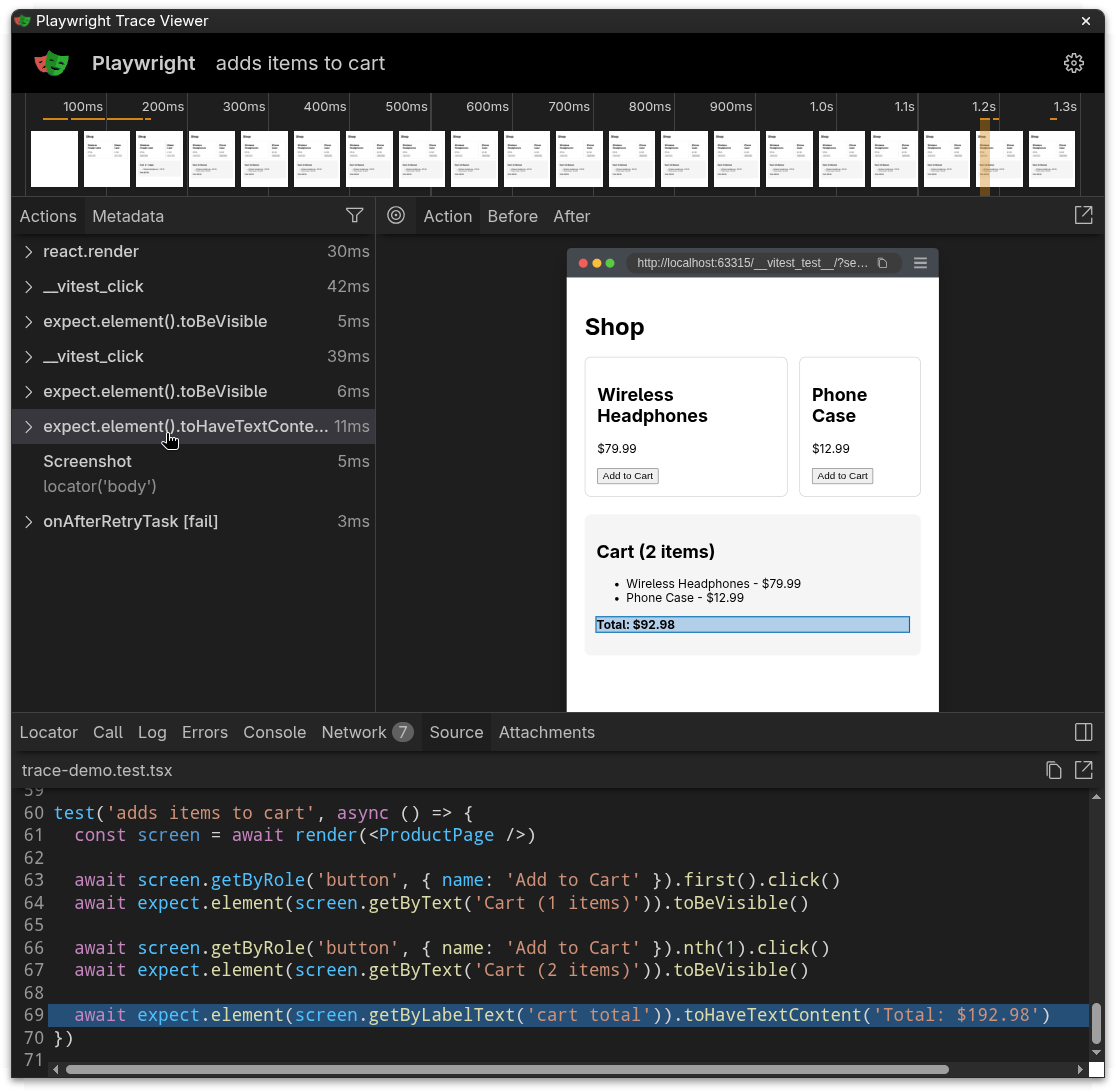Select the pick locator target icon
The image size is (1116, 1092).
point(396,215)
